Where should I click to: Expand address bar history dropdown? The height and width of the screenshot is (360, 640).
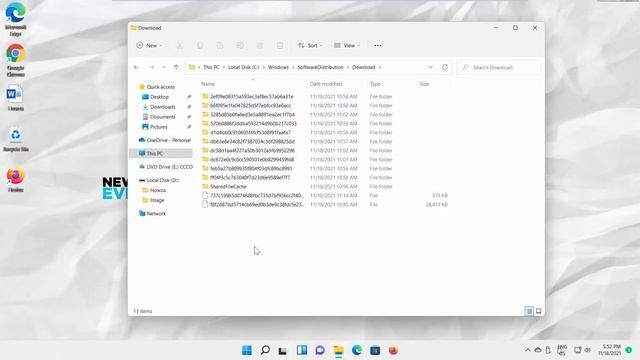point(430,67)
